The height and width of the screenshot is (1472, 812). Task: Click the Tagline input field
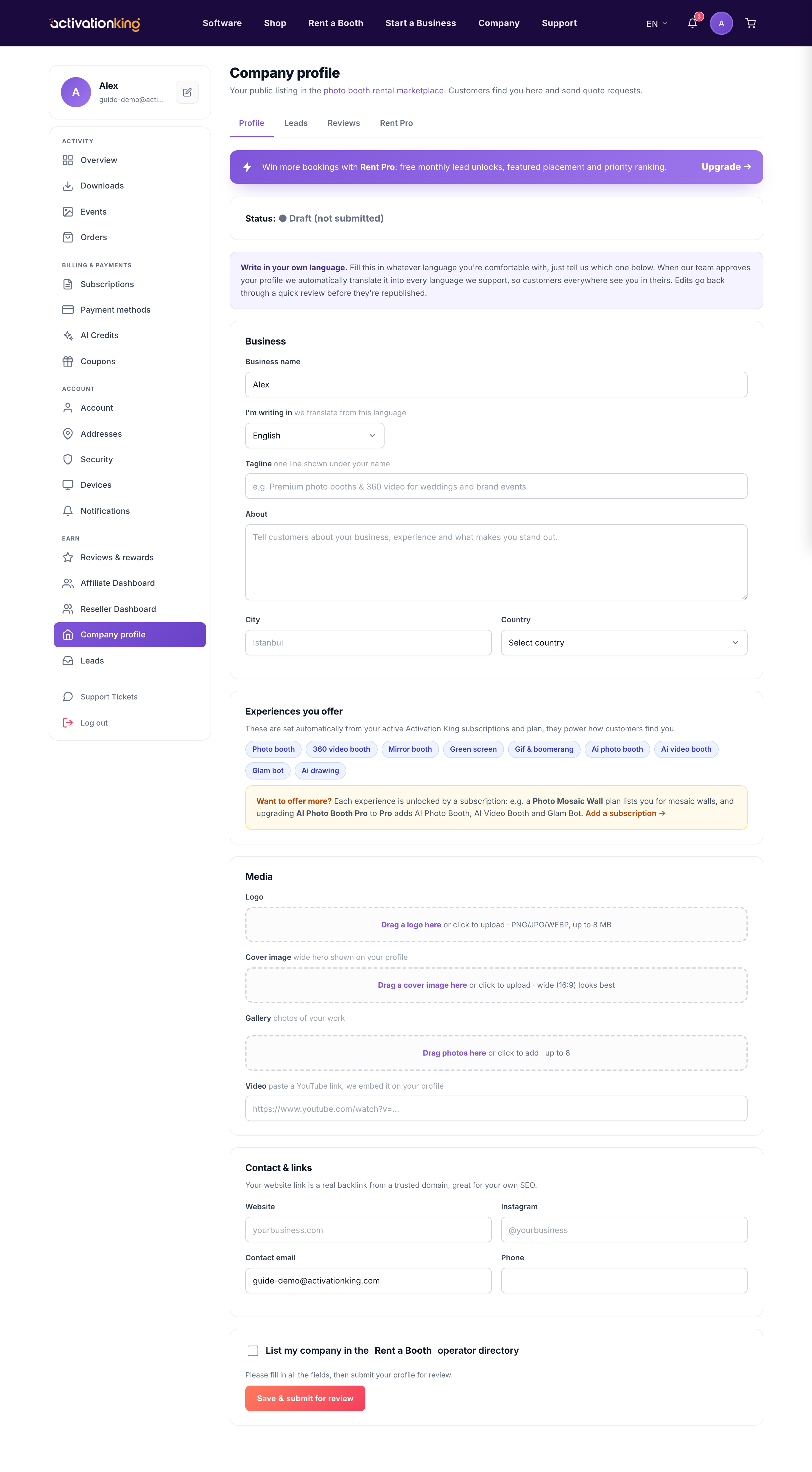click(496, 486)
